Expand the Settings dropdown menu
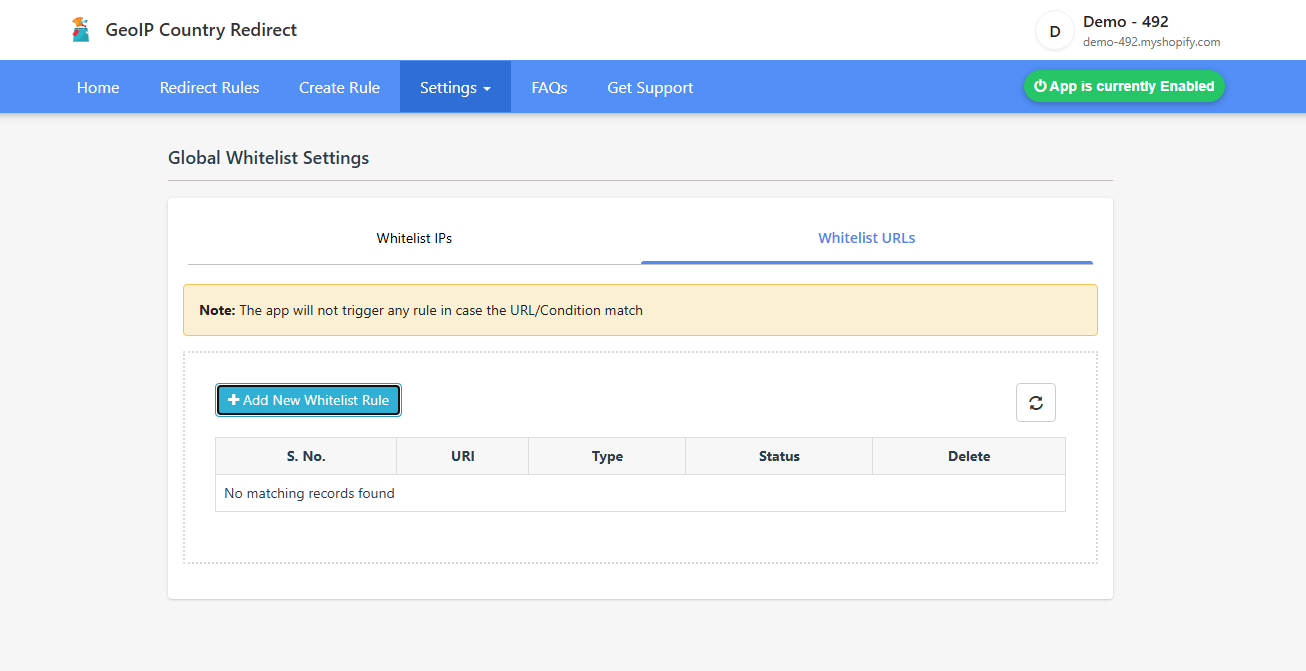 coord(455,88)
